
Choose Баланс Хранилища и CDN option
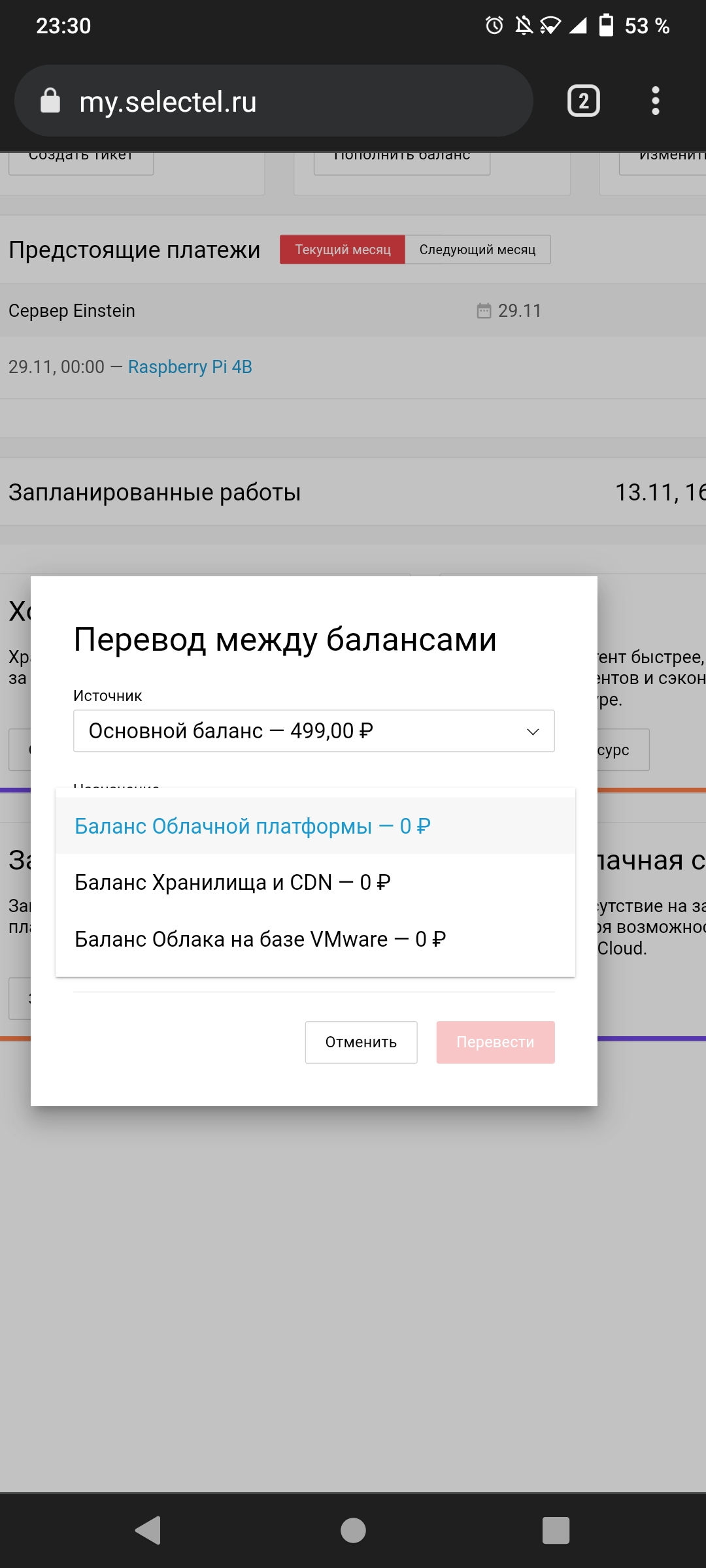pos(233,882)
